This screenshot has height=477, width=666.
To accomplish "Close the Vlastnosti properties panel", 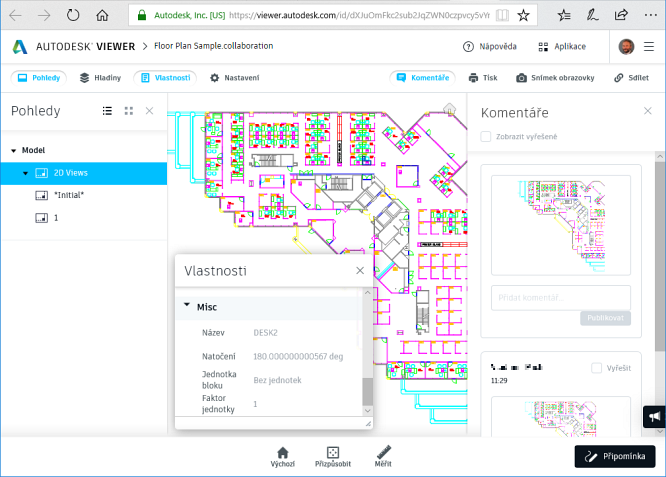I will 360,271.
